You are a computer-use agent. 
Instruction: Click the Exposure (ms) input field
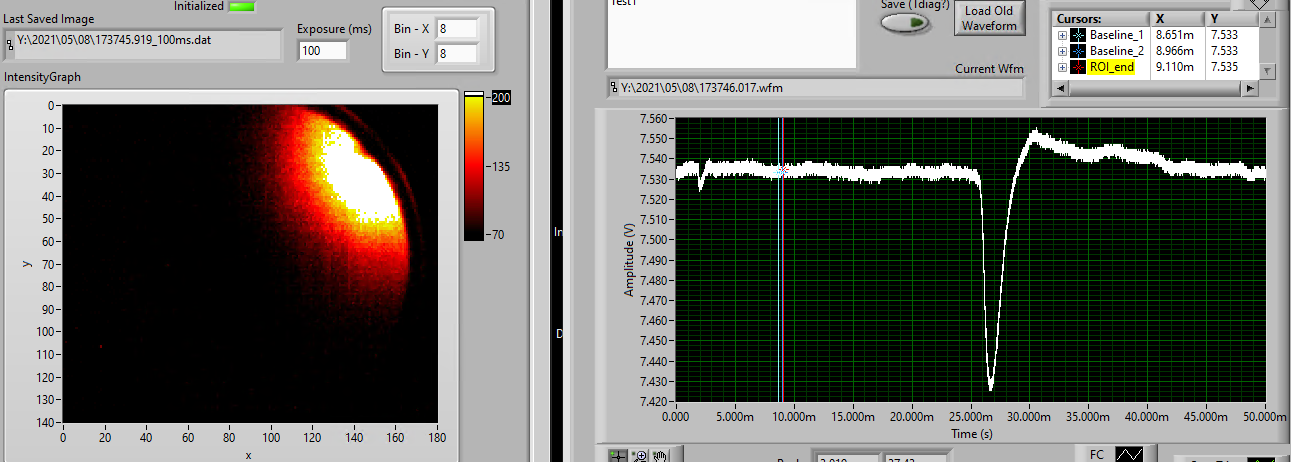pos(322,50)
